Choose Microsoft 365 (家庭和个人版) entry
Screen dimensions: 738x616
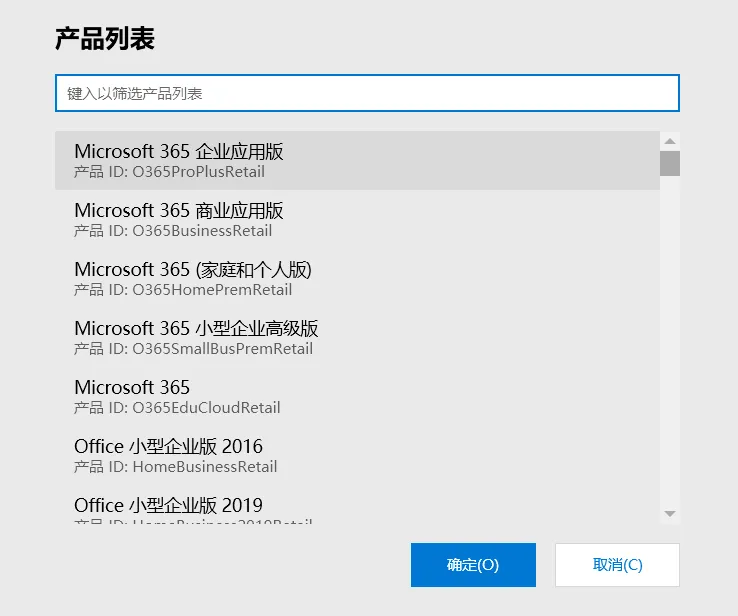[357, 278]
